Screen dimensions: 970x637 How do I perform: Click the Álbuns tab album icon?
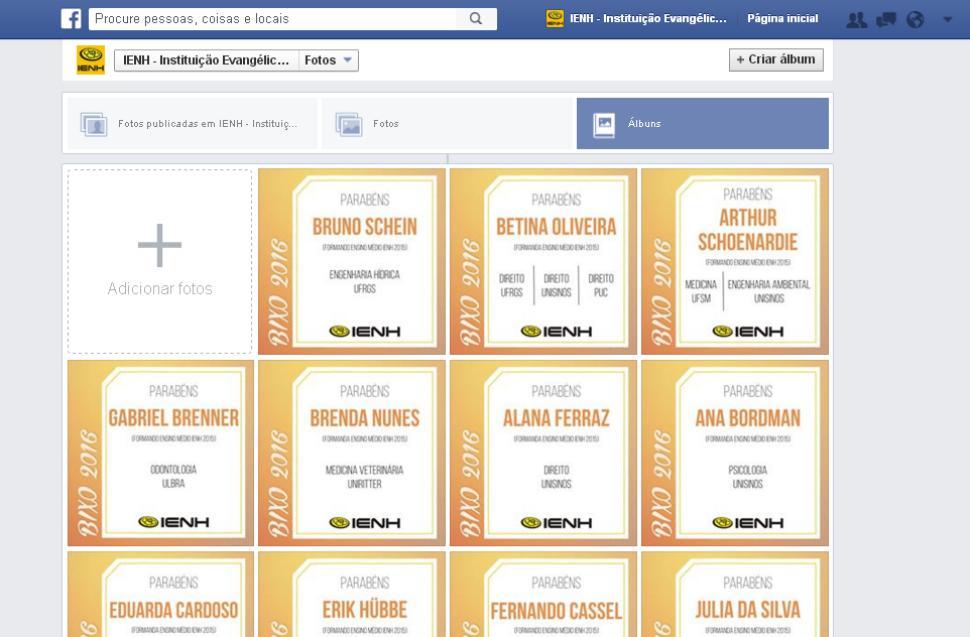pos(604,125)
